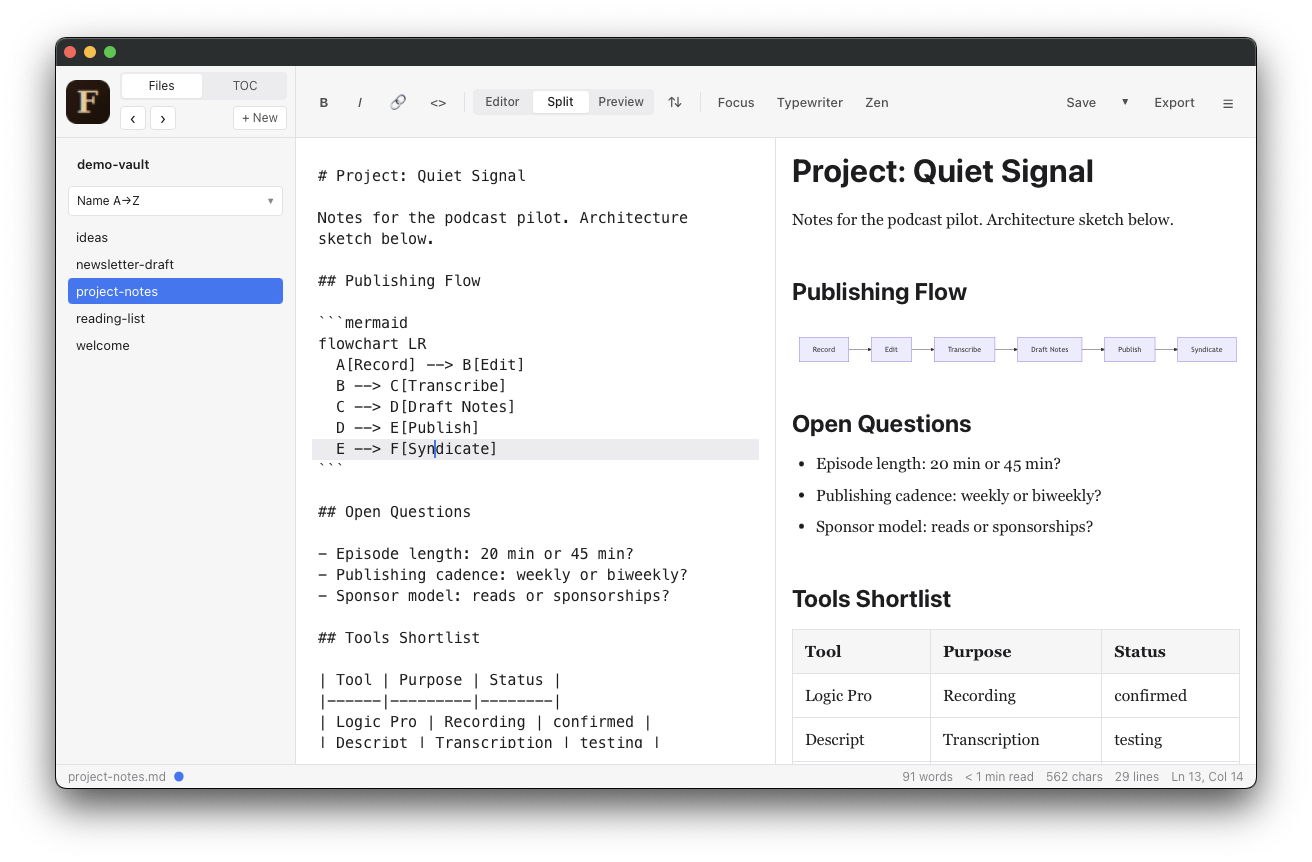Open the hamburger menu icon
Screen dimensions: 1312x862
coord(1228,103)
